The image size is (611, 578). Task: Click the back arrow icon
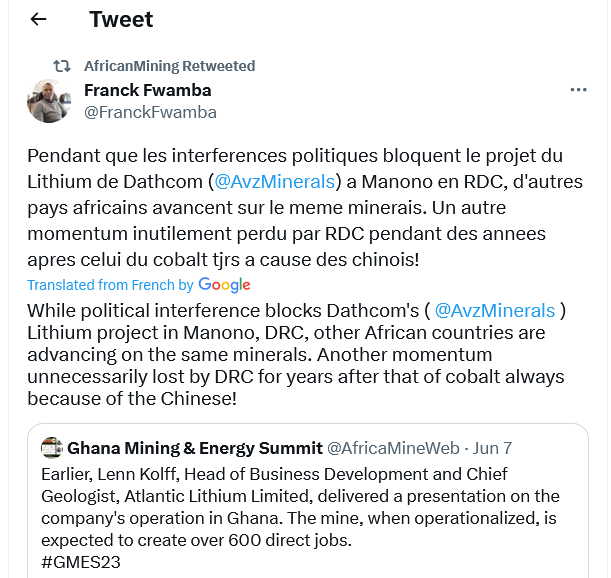click(x=39, y=19)
